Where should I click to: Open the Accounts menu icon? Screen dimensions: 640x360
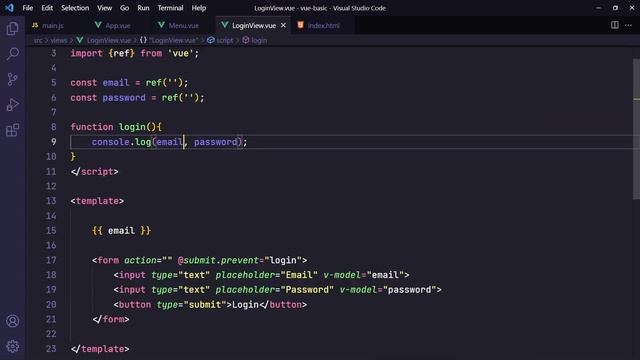(x=13, y=321)
